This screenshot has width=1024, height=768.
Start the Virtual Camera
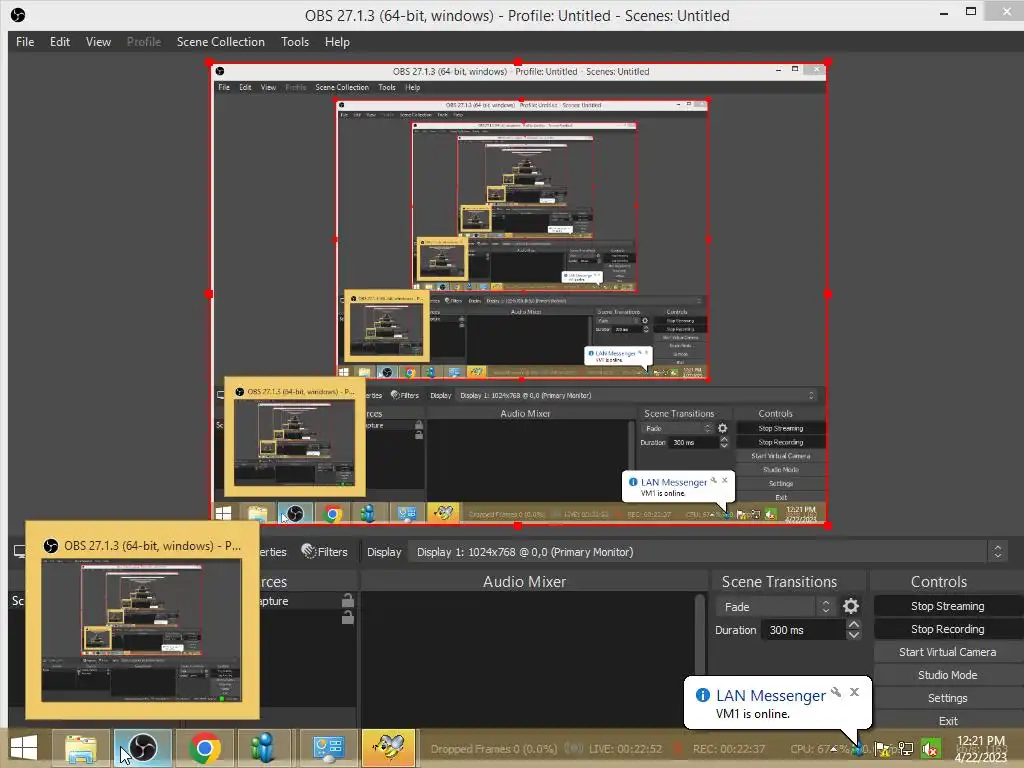click(947, 652)
